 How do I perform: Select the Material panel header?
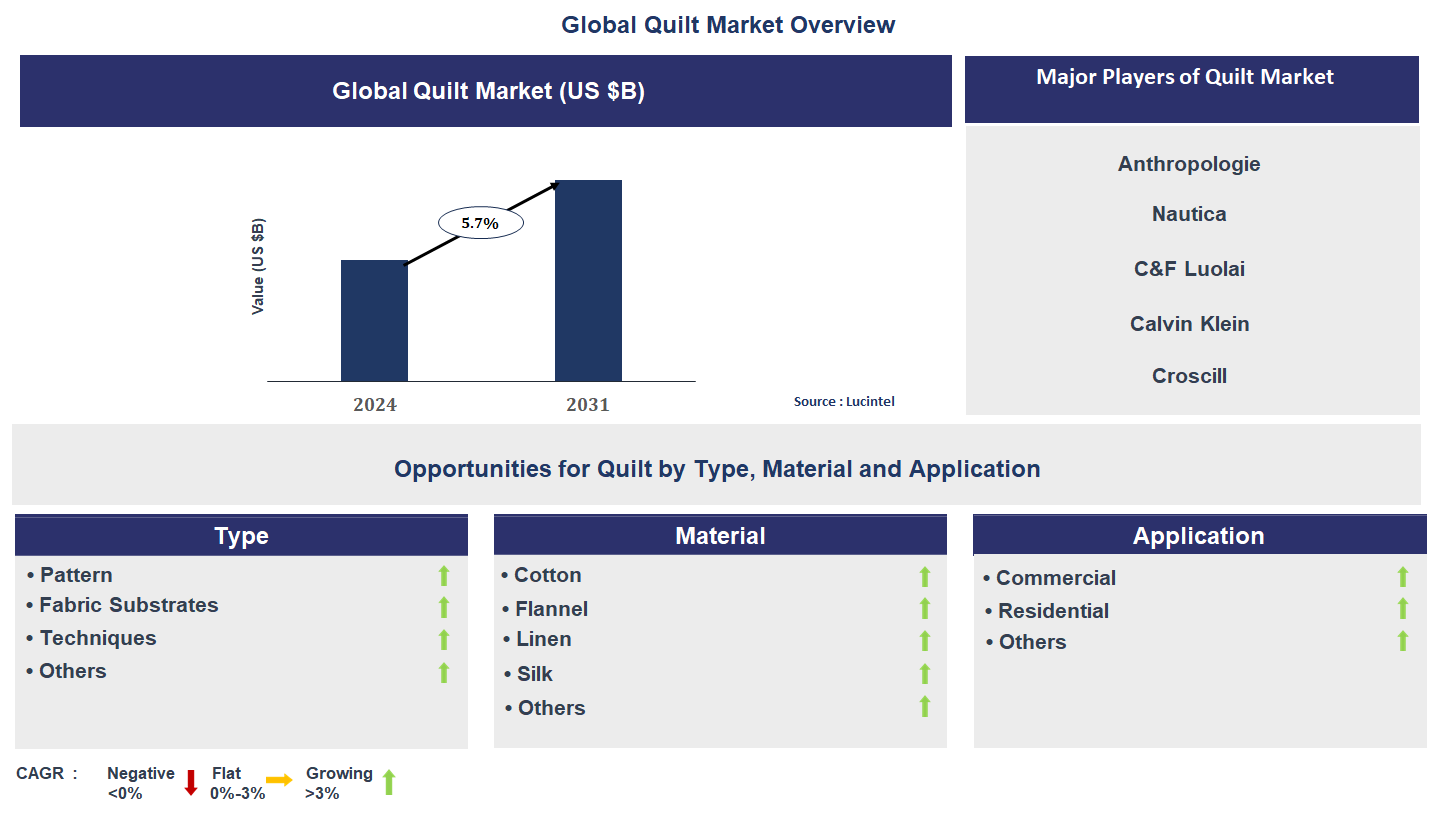click(x=720, y=535)
